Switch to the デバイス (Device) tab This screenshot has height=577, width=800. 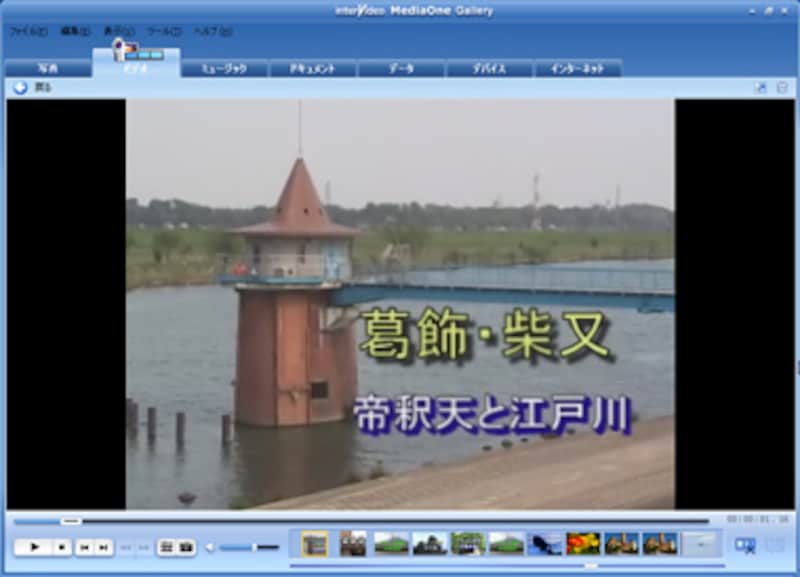click(489, 68)
